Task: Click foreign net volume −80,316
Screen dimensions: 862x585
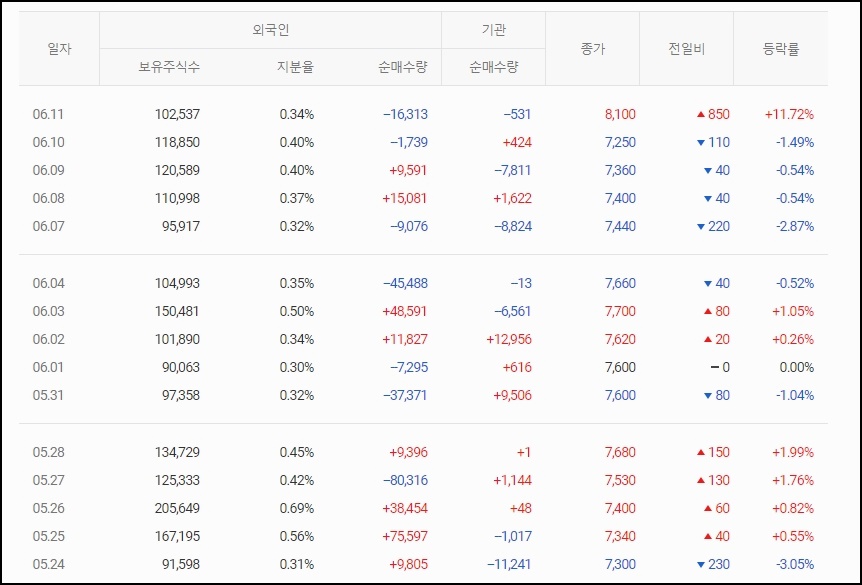Action: point(405,481)
